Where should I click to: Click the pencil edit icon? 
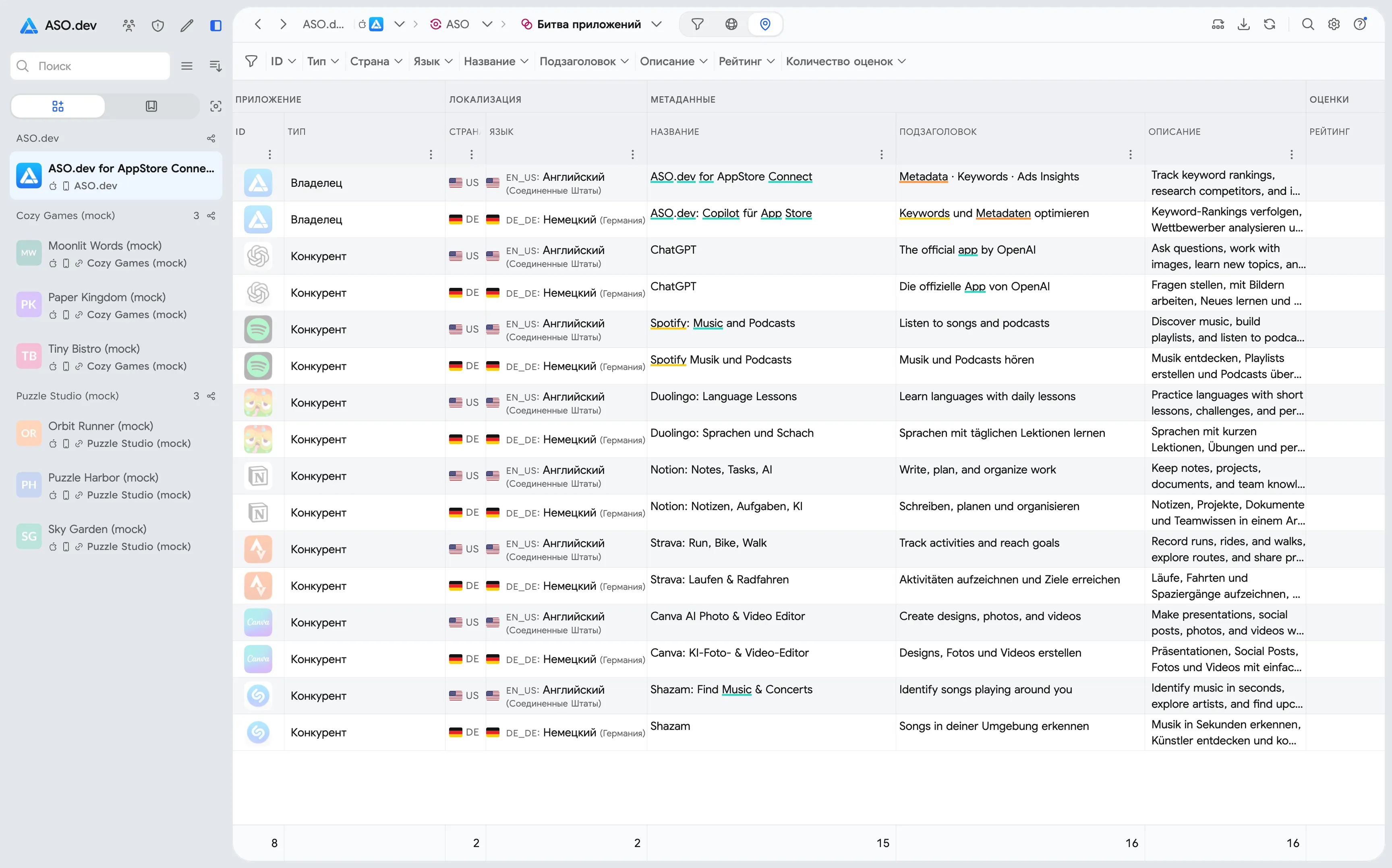click(186, 25)
